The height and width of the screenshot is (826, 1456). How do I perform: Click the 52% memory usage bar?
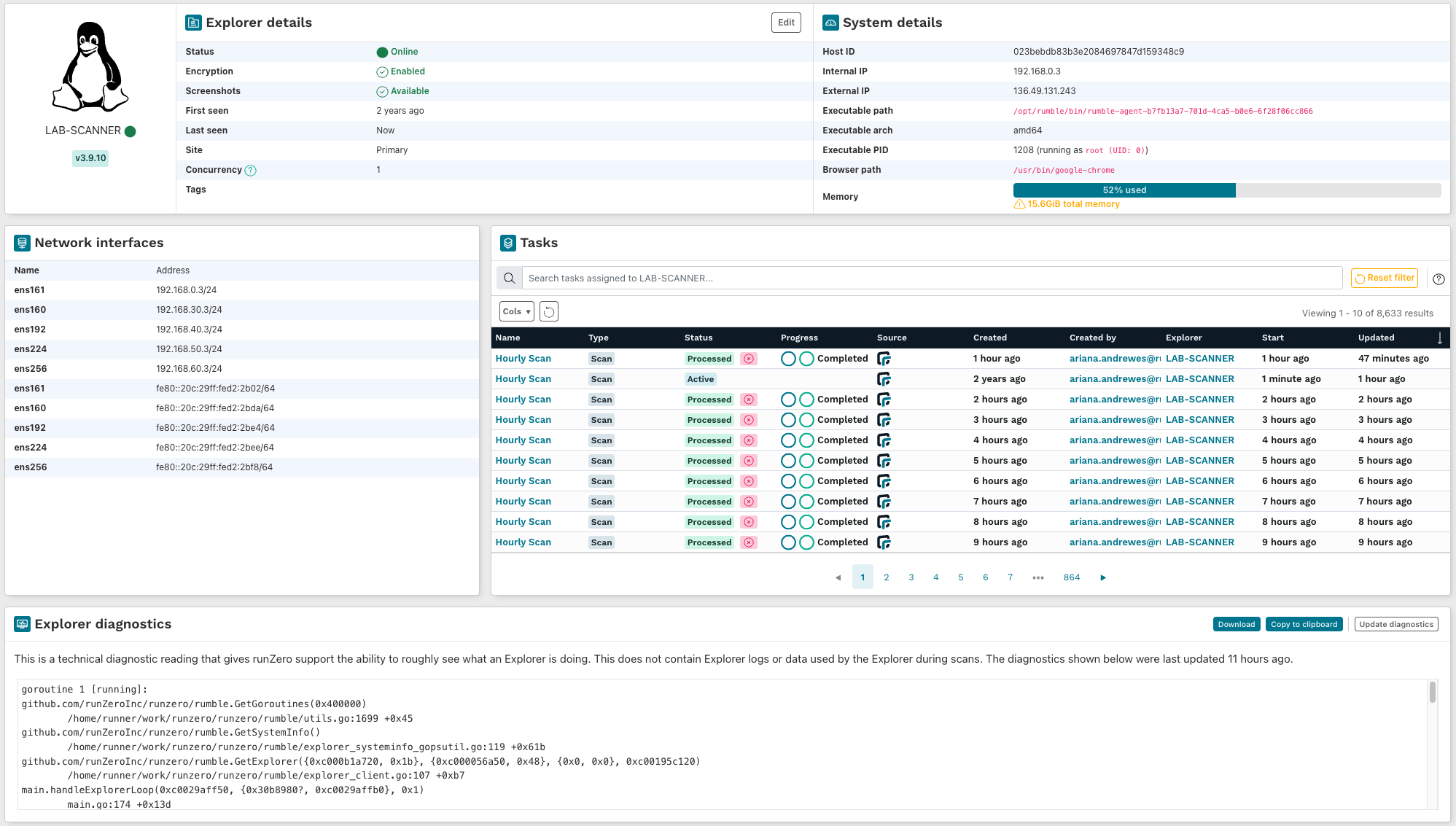[1124, 190]
